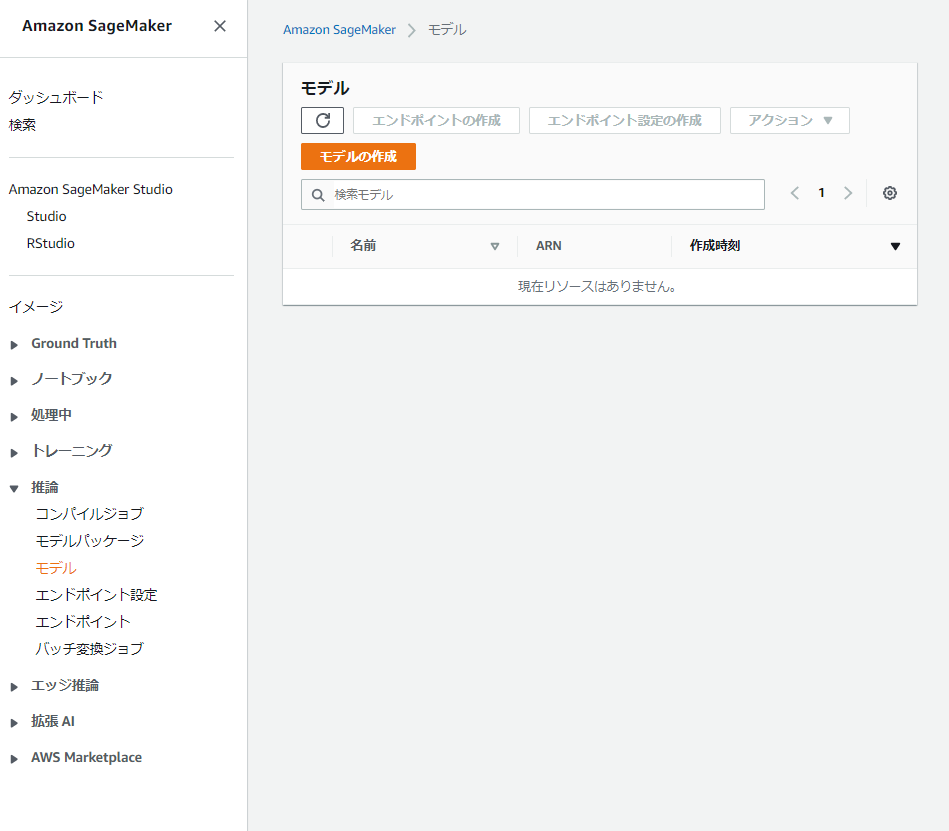The height and width of the screenshot is (831, 949).
Task: Open RStudio under SageMaker Studio
Action: coord(51,243)
